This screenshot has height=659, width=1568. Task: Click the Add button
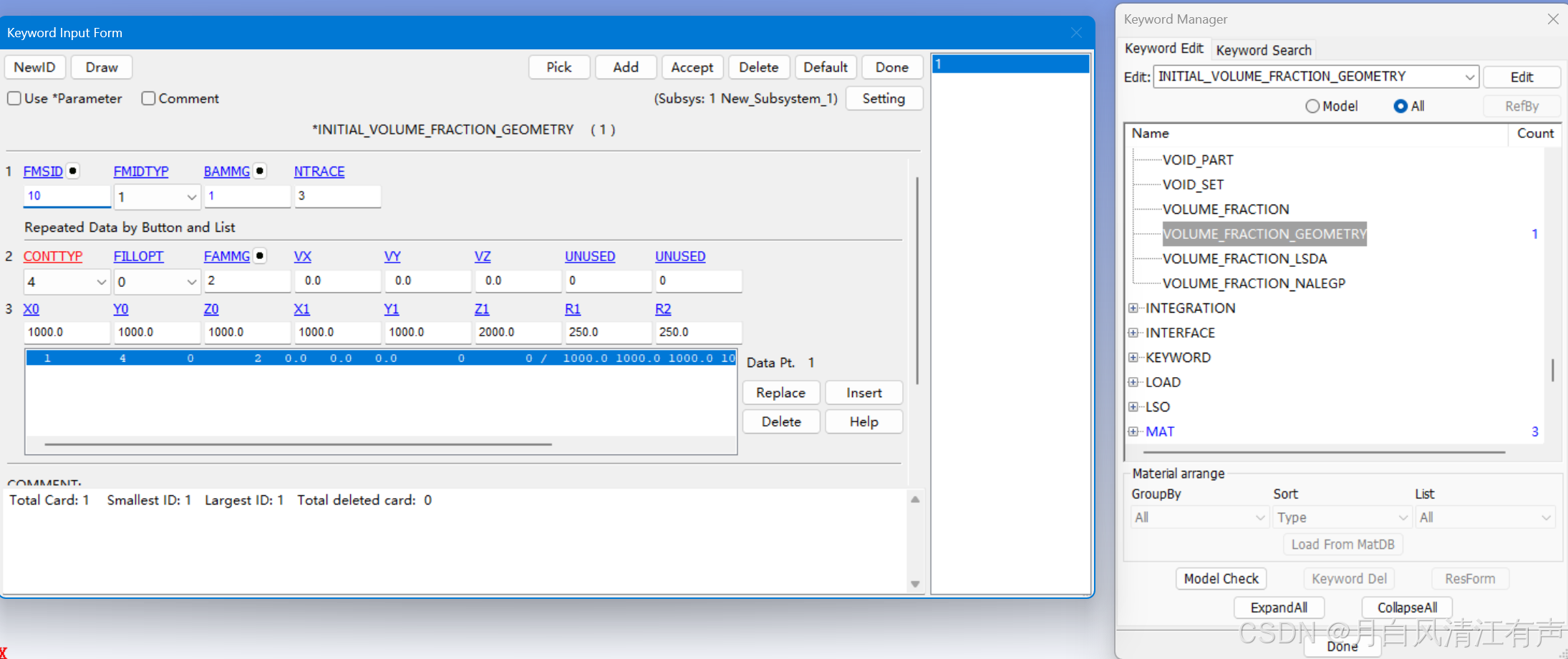626,67
